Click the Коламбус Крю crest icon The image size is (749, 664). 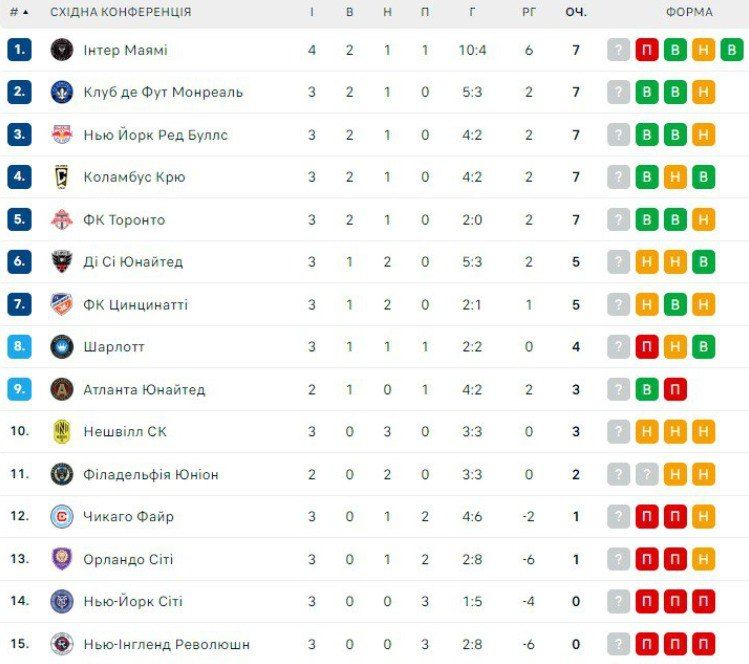pyautogui.click(x=62, y=177)
